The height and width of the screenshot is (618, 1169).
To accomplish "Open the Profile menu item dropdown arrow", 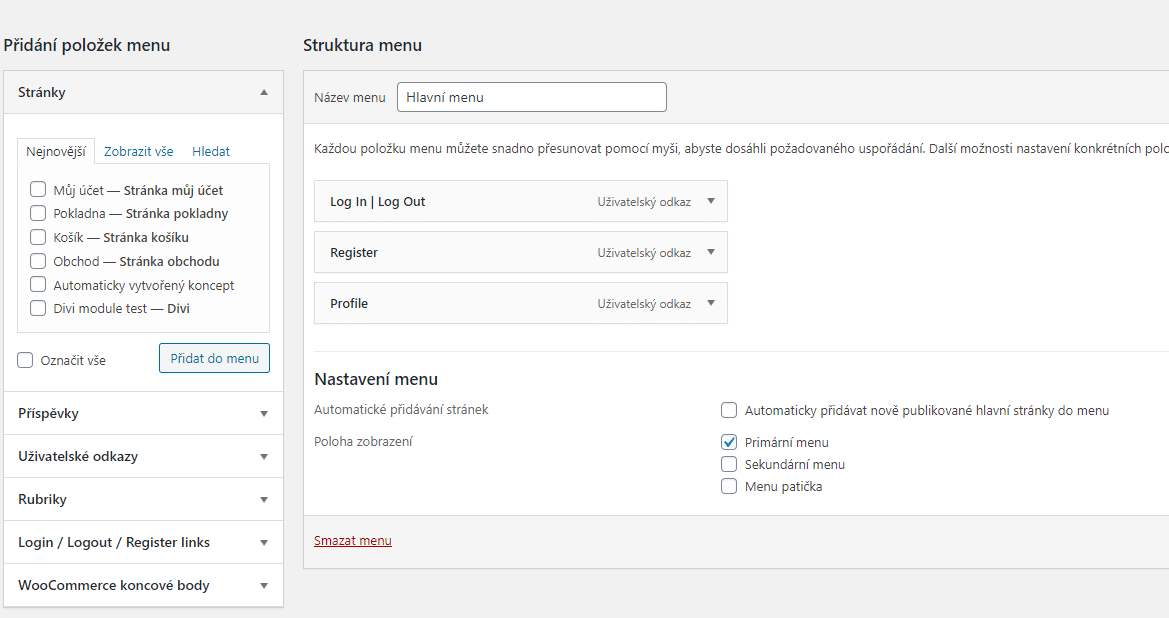I will 711,303.
